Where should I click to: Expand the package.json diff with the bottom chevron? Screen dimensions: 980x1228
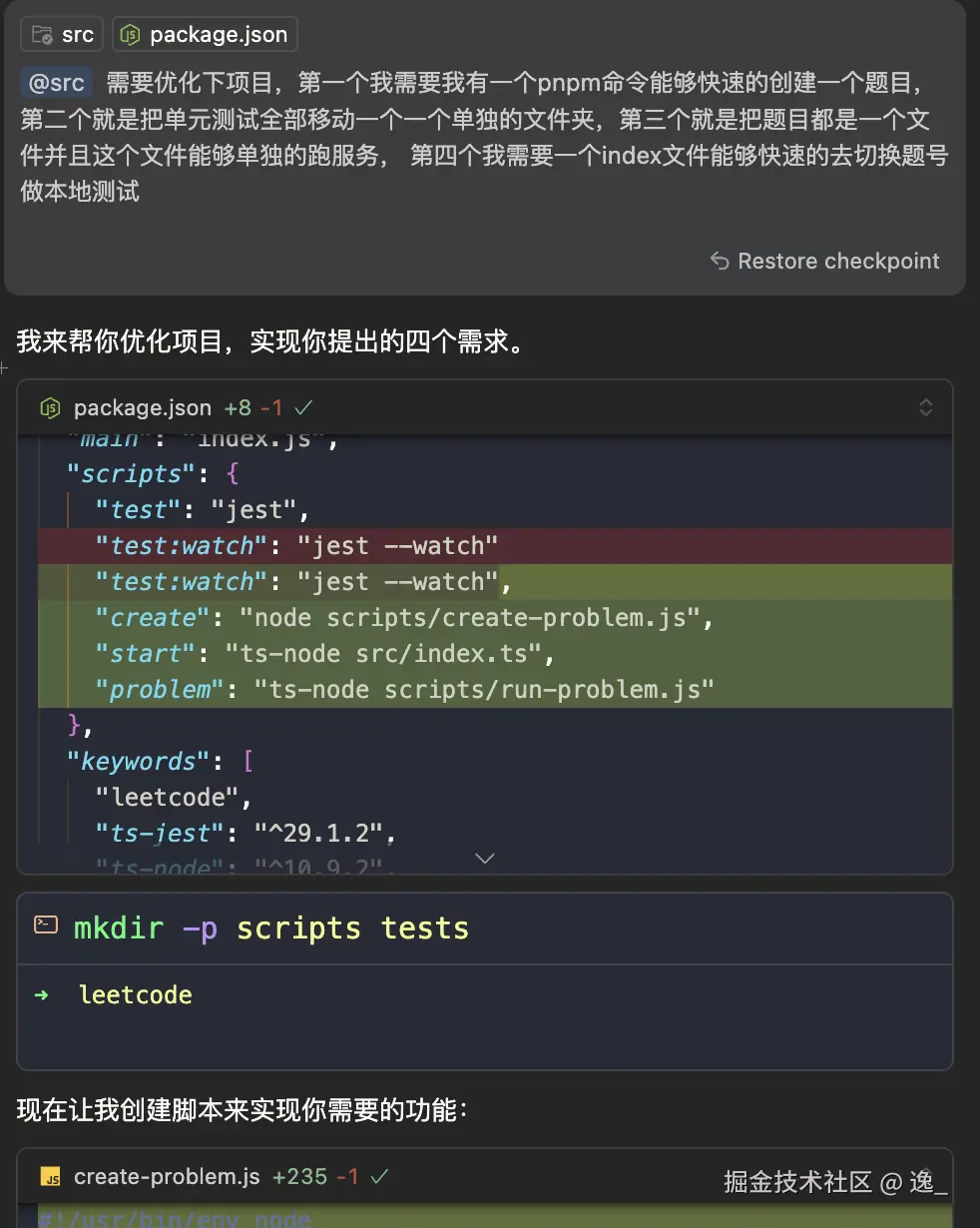tap(485, 859)
